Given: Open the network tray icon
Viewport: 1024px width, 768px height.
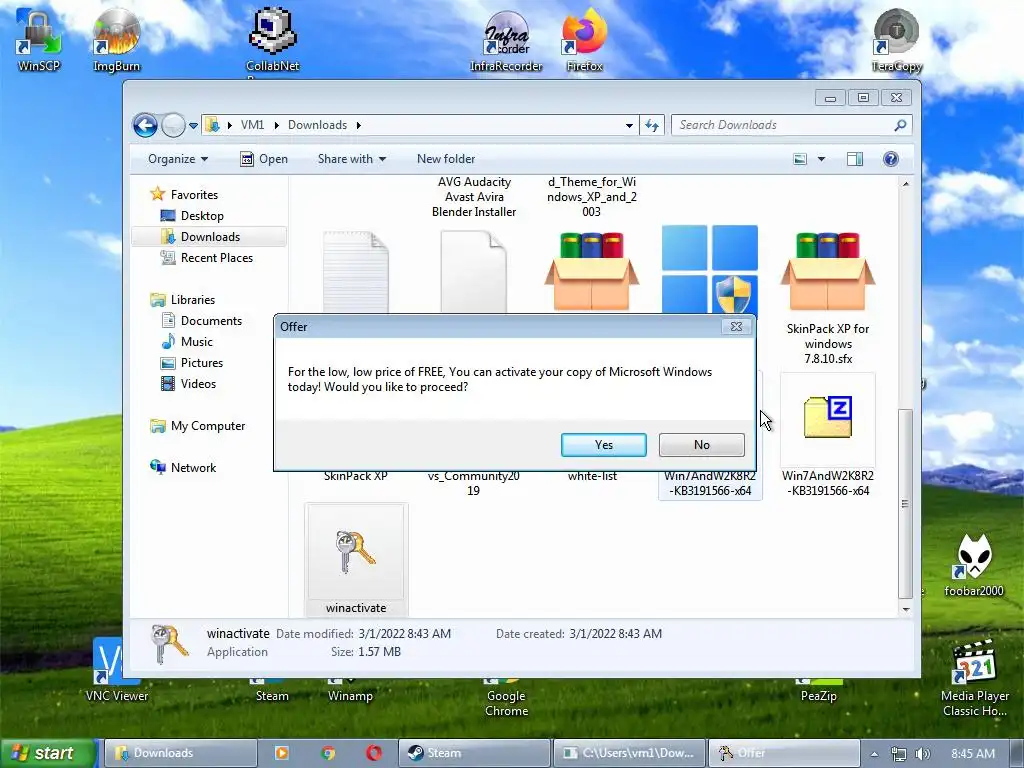Looking at the screenshot, I should click(899, 754).
